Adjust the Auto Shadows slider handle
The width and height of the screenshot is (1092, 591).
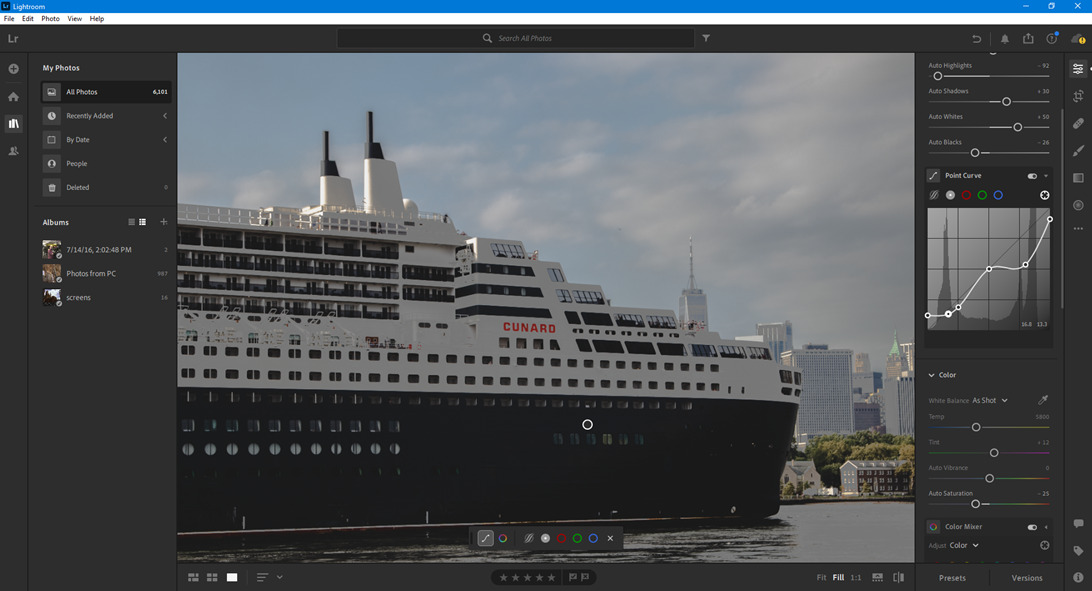pos(1006,102)
